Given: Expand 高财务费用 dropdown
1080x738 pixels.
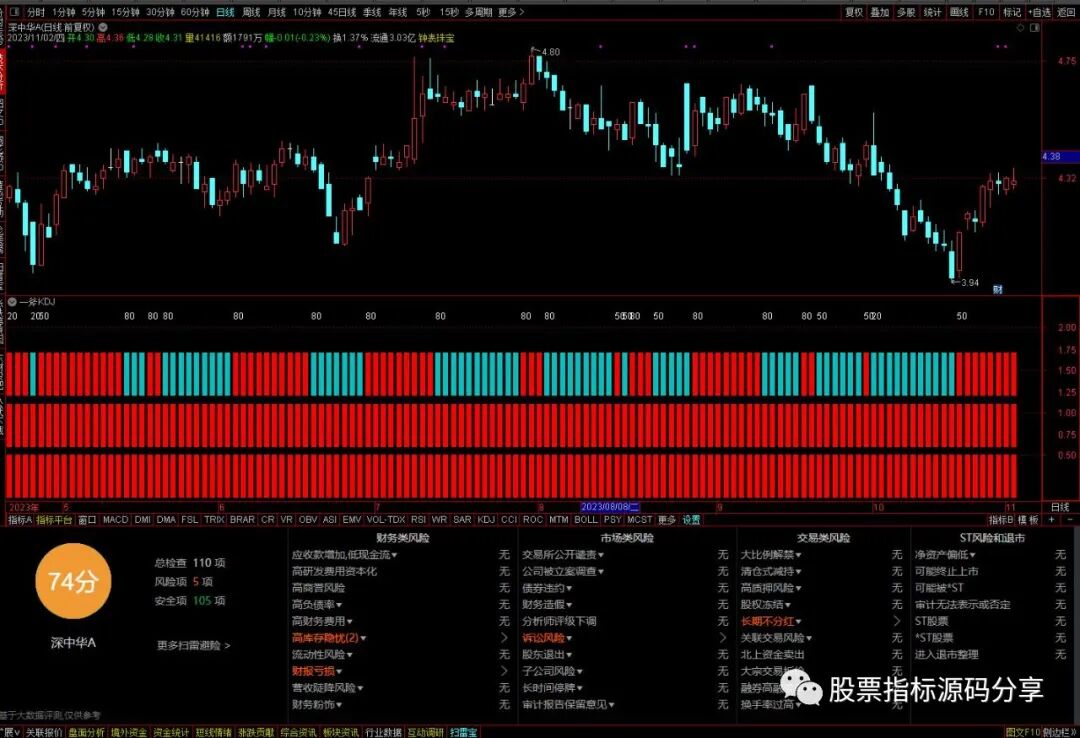Looking at the screenshot, I should pyautogui.click(x=322, y=622).
